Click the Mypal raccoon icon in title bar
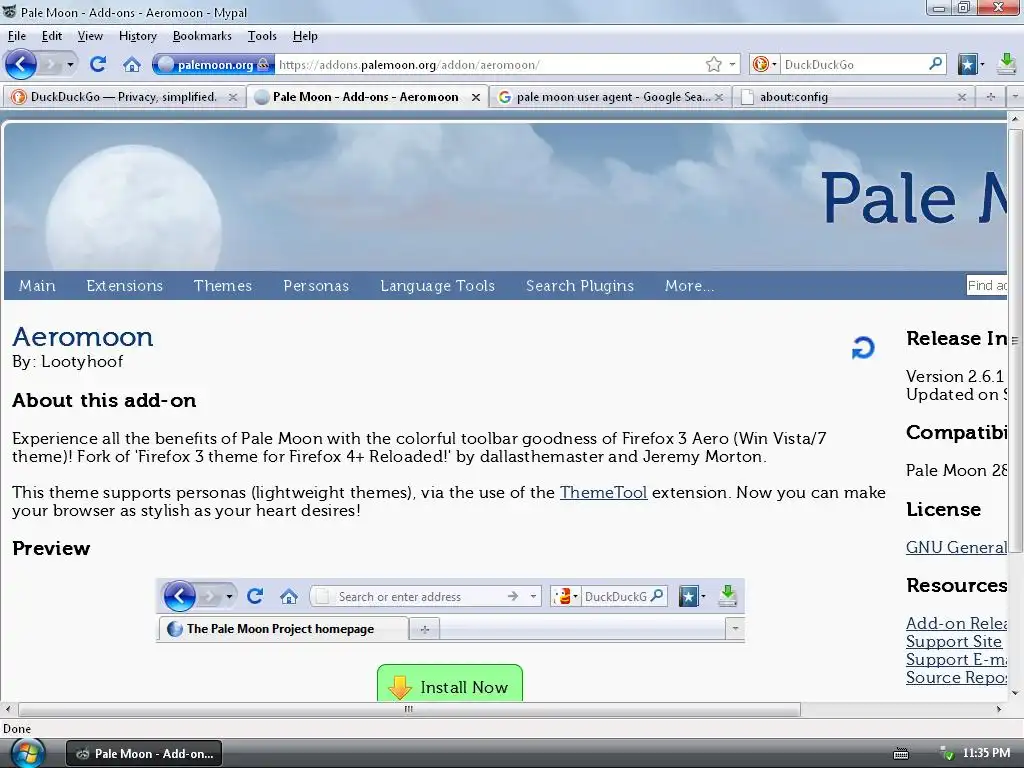 point(10,12)
